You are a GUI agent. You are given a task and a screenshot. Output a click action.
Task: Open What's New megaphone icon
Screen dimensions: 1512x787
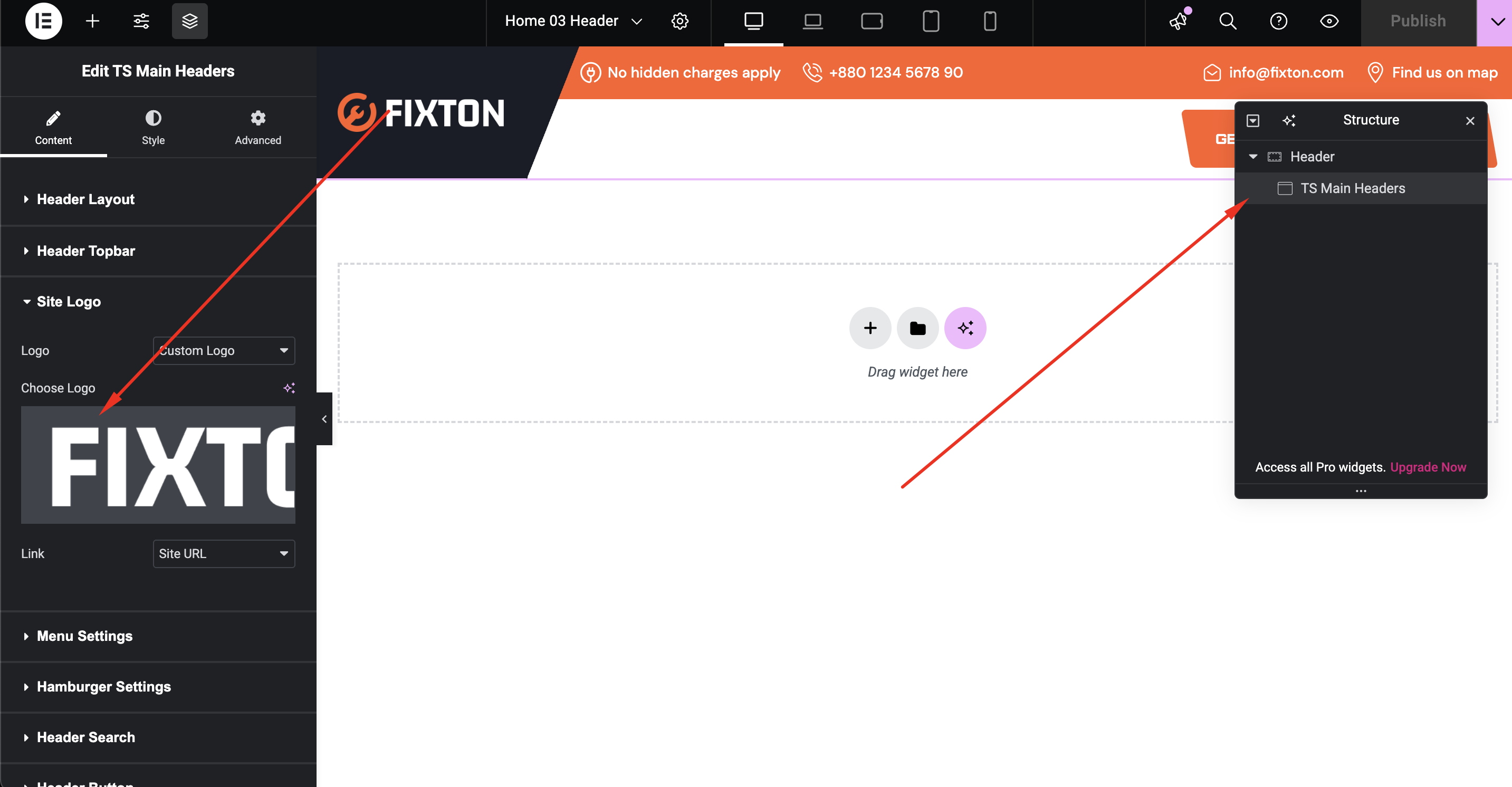1178,21
